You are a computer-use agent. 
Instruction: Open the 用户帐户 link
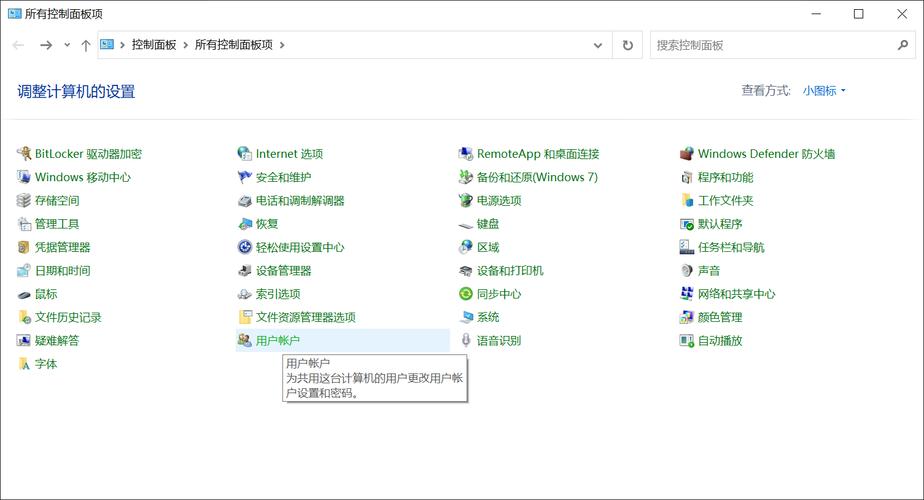[278, 341]
